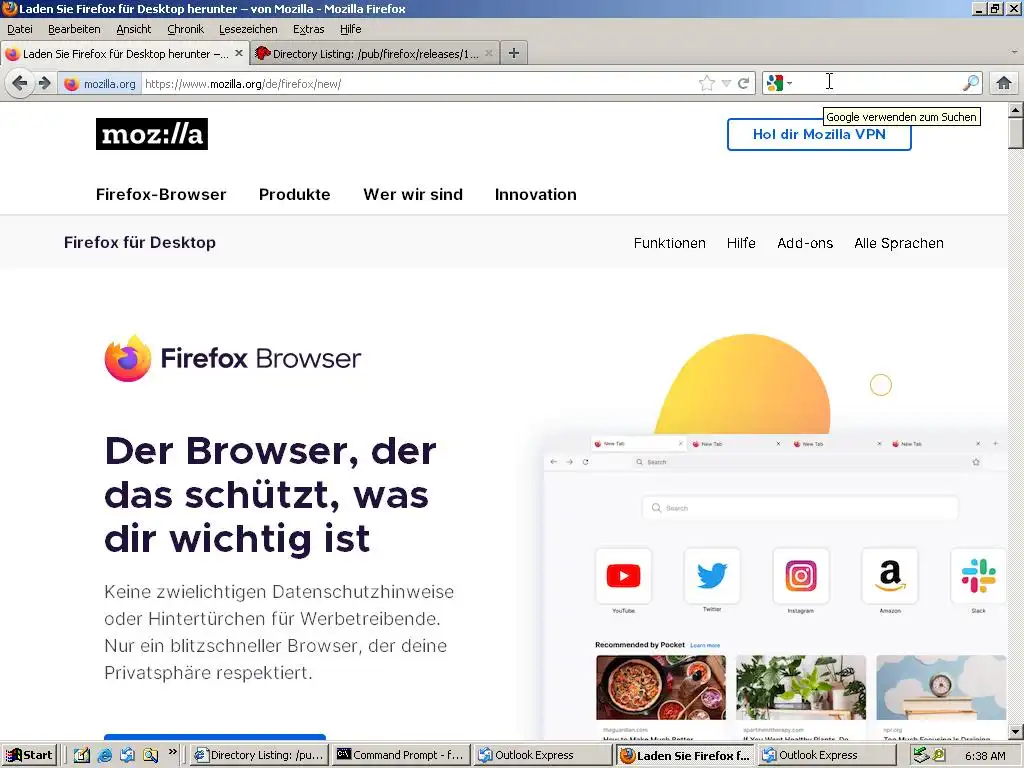
Task: Click the Twitter tile in preview image
Action: point(712,576)
